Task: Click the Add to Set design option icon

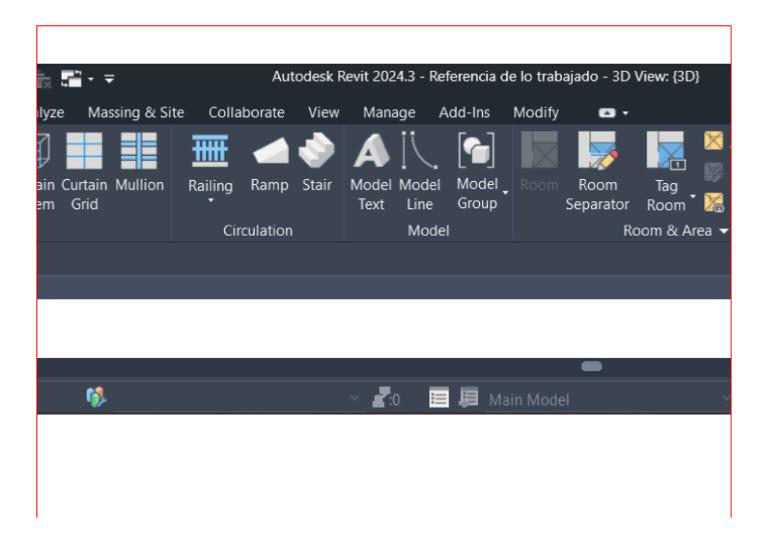Action: click(469, 397)
